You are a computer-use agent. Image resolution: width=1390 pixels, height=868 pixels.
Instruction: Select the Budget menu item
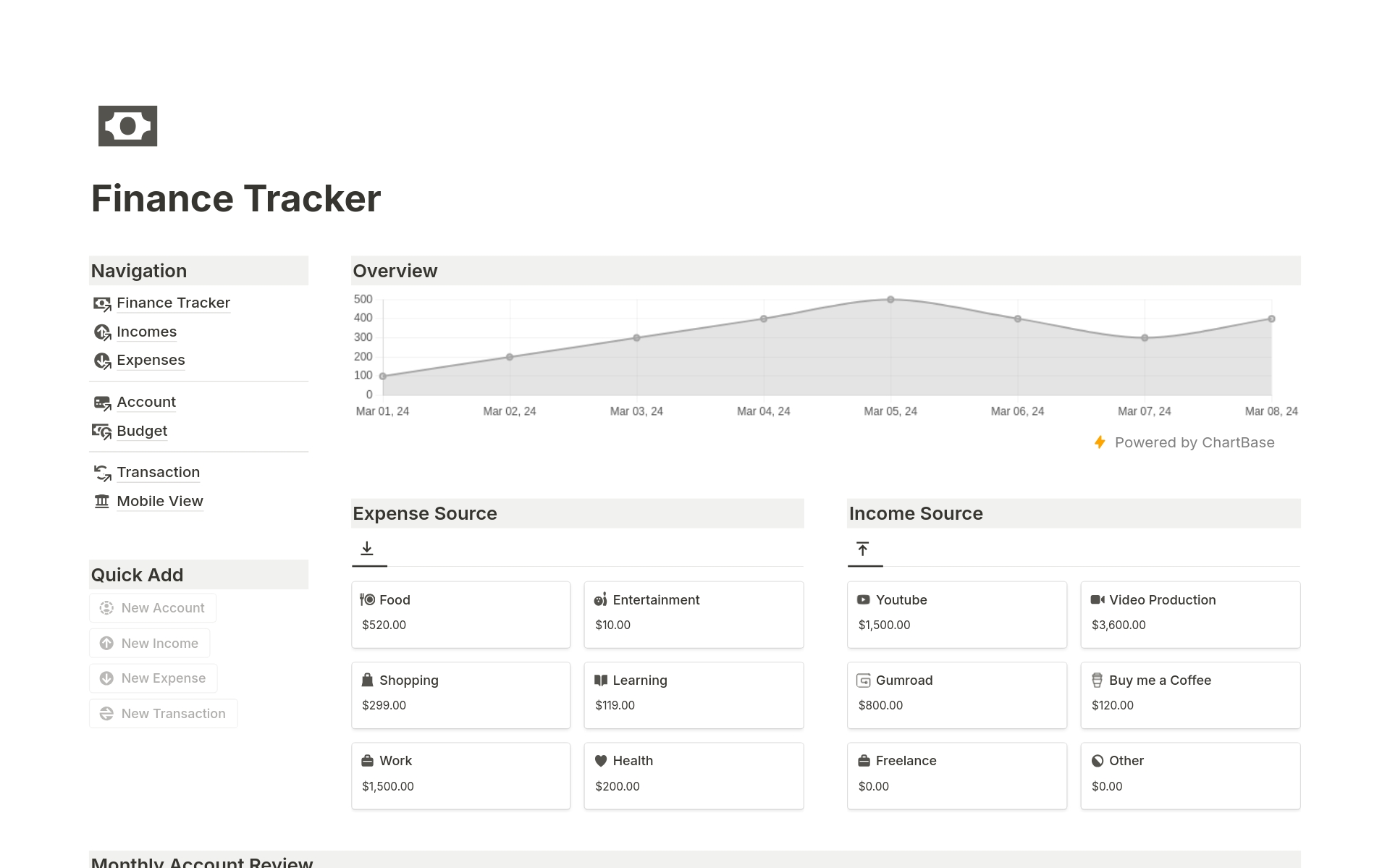[142, 430]
